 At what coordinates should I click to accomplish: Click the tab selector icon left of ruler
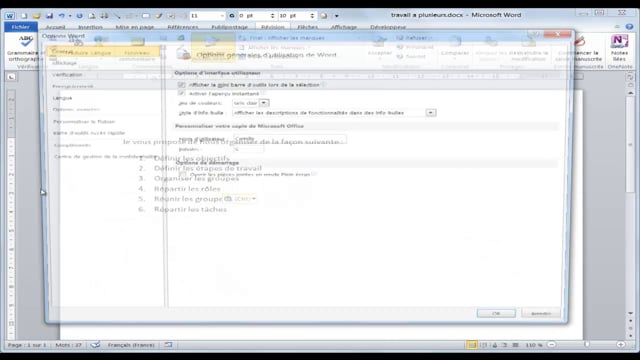coord(11,77)
